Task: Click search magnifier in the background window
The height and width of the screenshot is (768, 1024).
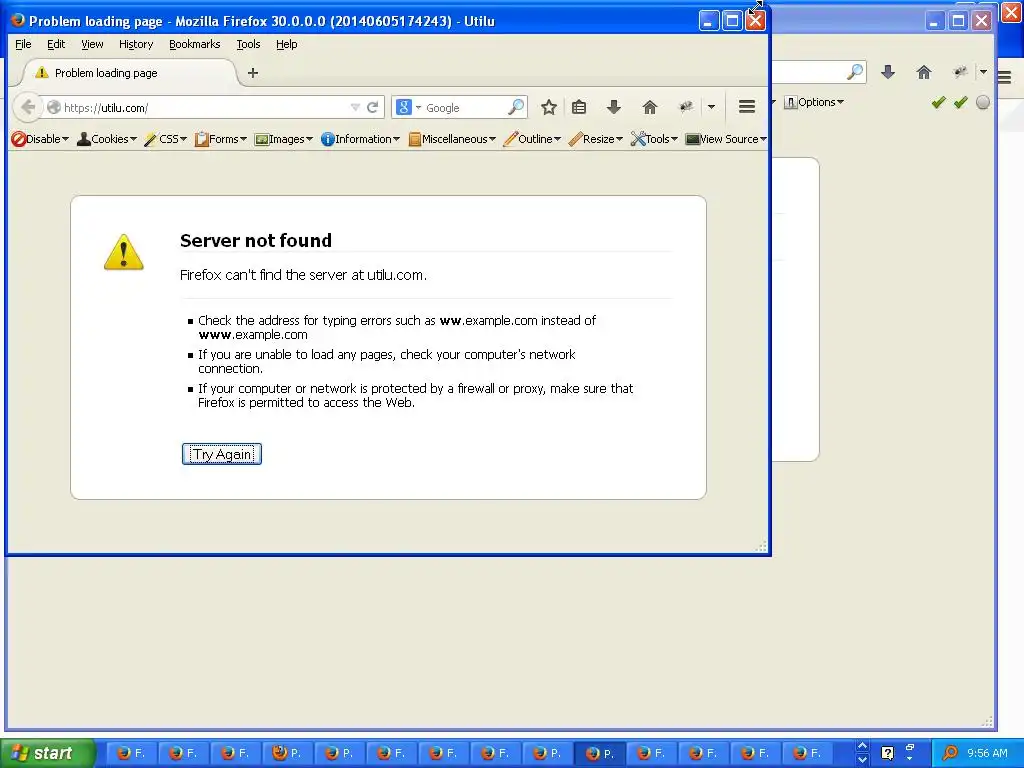Action: 854,72
